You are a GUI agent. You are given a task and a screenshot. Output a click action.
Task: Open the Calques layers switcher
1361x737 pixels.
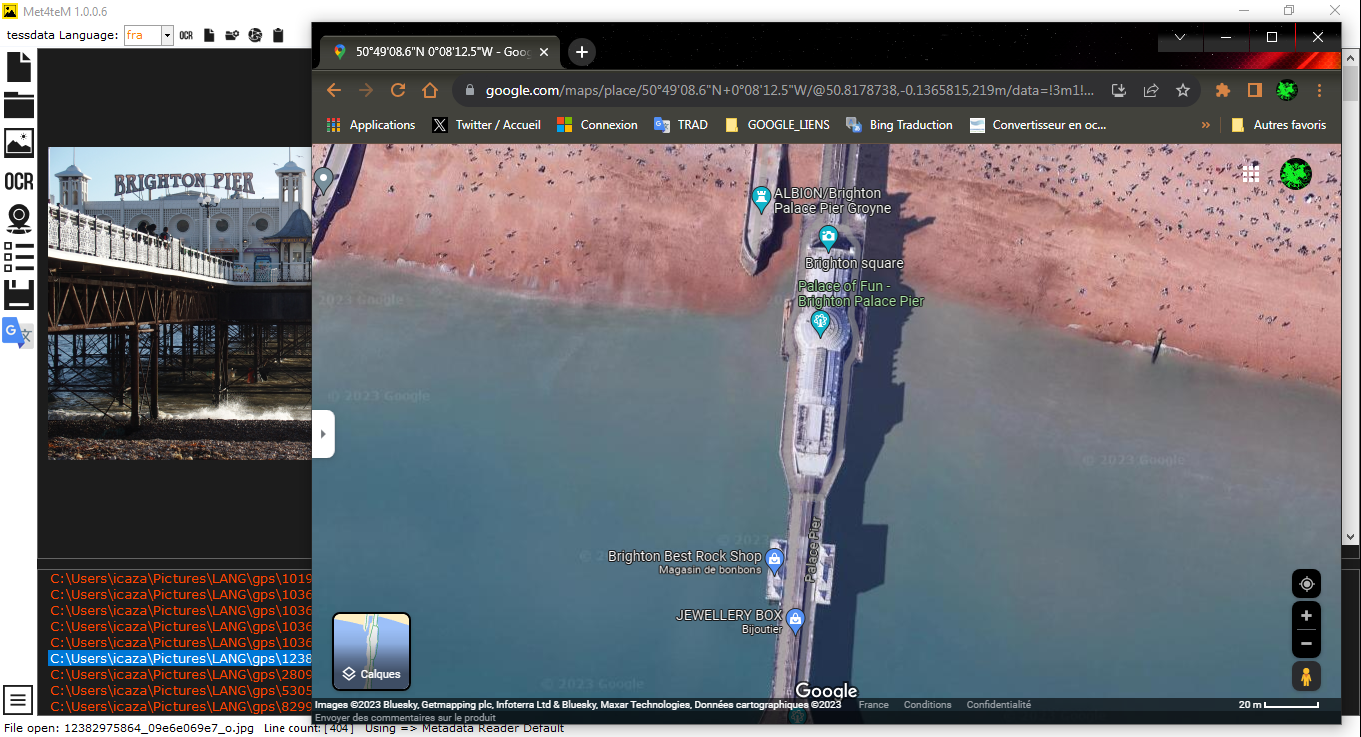point(371,652)
